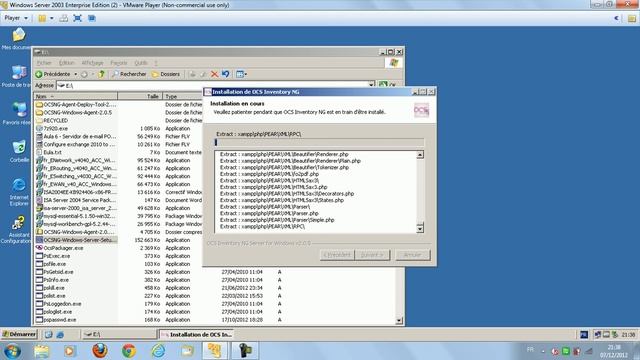
Task: Click VMware send Ctrl+Alt+Del icon
Action: tap(64, 18)
